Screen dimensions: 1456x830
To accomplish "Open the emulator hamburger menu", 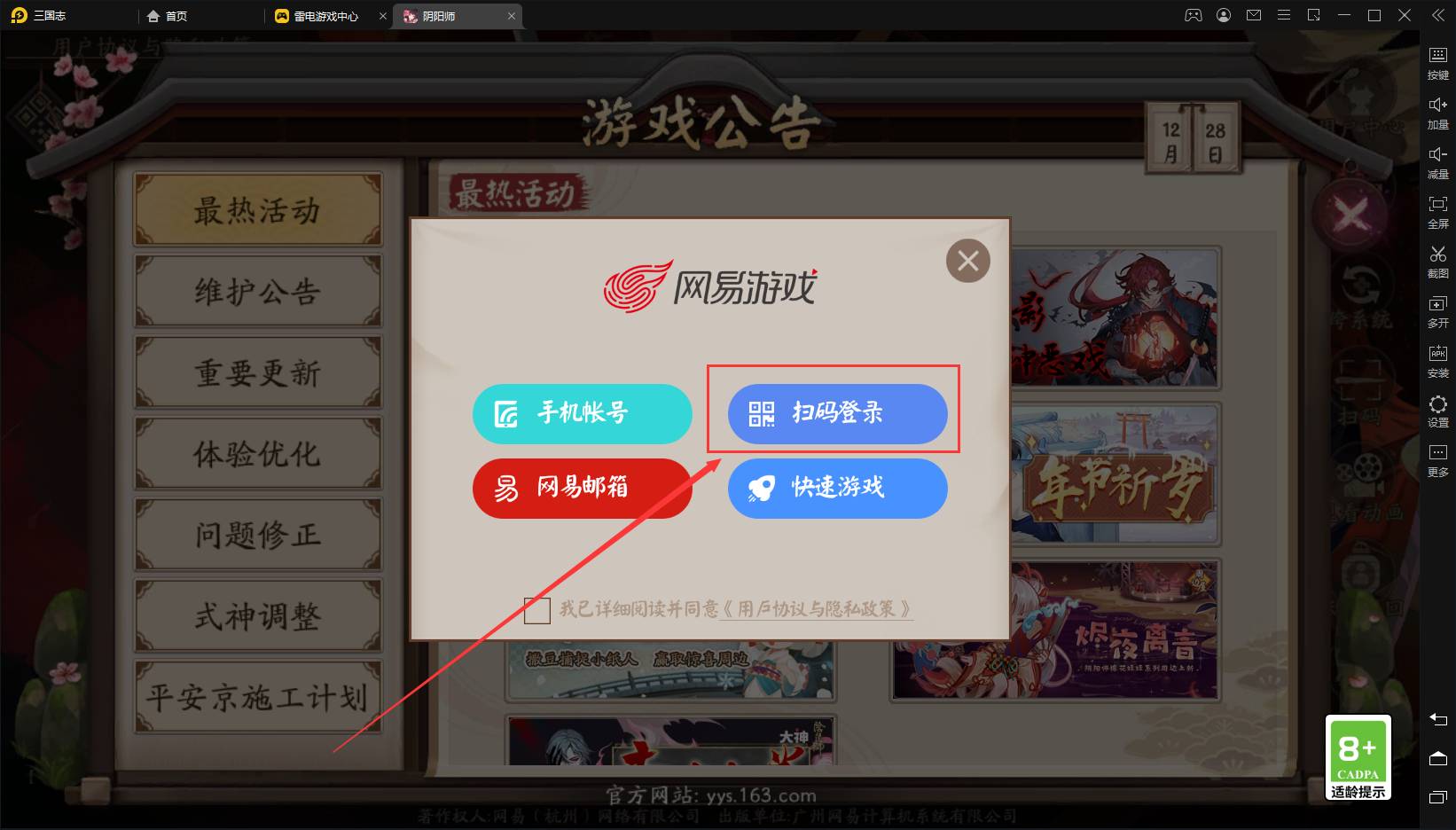I will (1283, 15).
